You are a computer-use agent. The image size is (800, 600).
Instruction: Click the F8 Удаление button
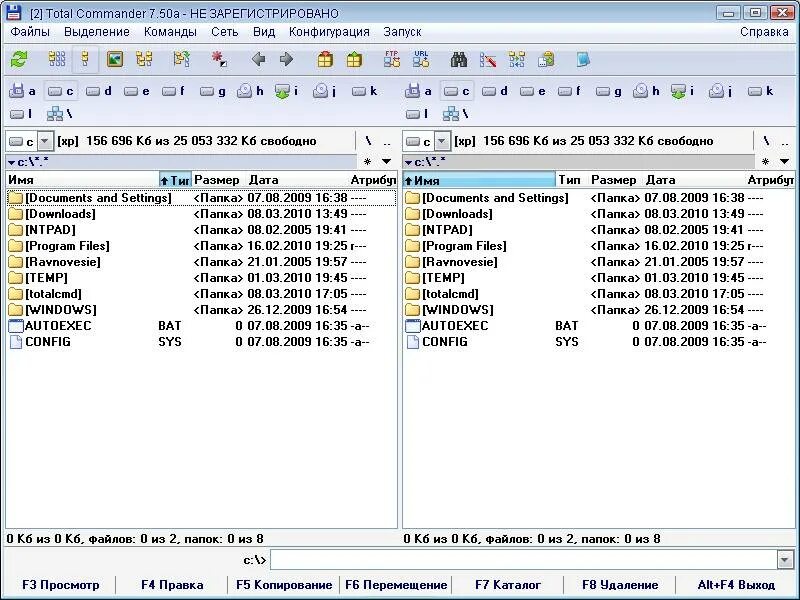[x=620, y=585]
